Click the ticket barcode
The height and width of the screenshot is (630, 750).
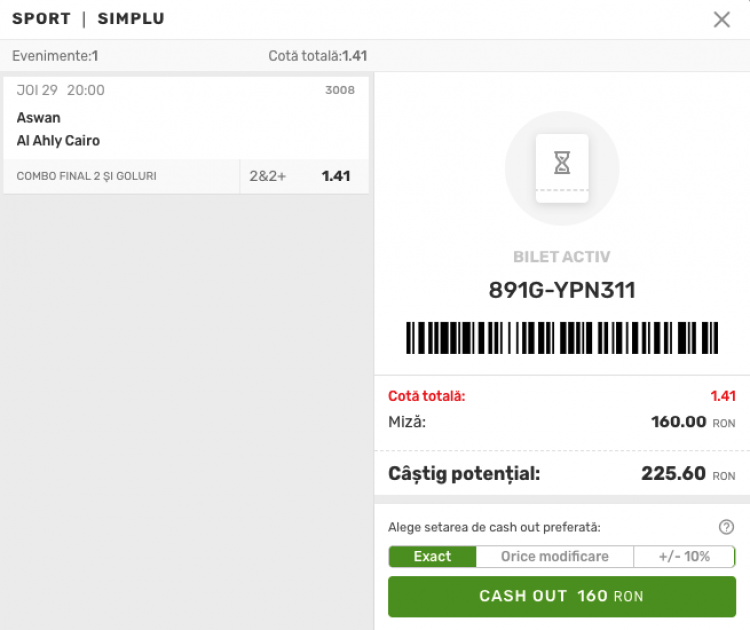[562, 338]
